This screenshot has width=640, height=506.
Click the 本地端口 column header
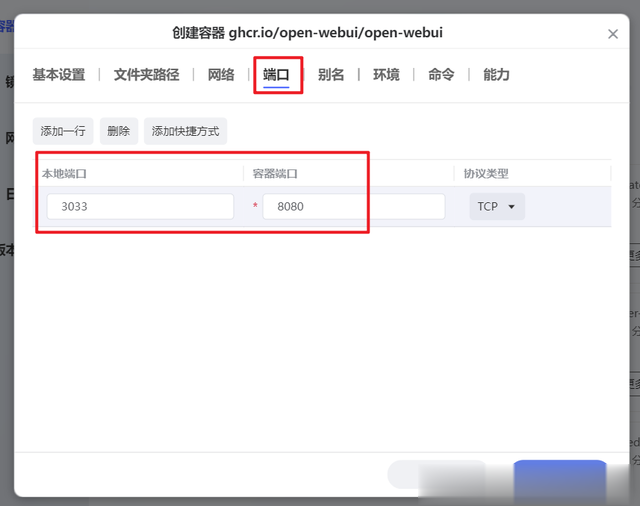click(64, 174)
